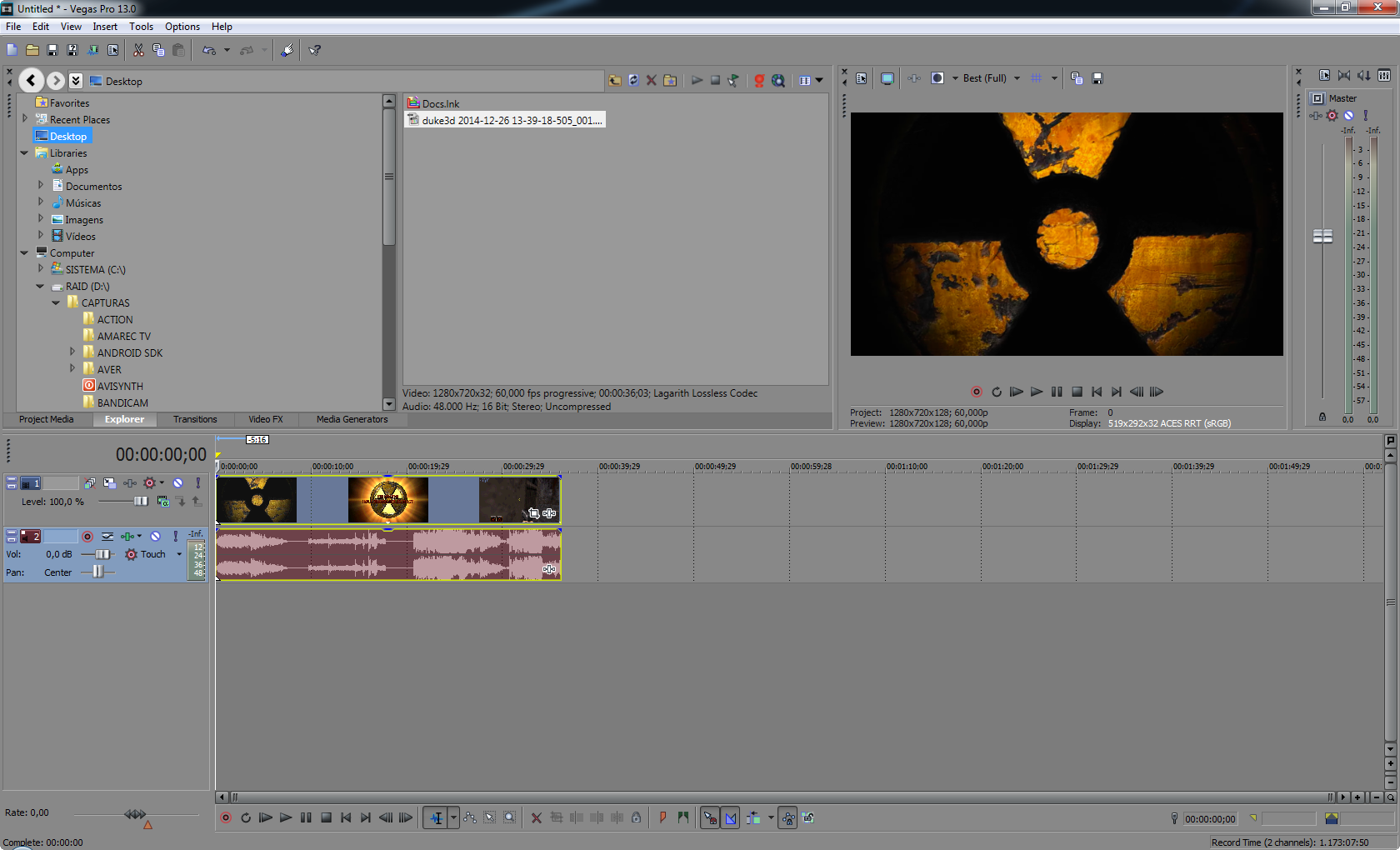This screenshot has height=850, width=1400.
Task: Open Track Motion on video track 1
Action: click(x=109, y=483)
